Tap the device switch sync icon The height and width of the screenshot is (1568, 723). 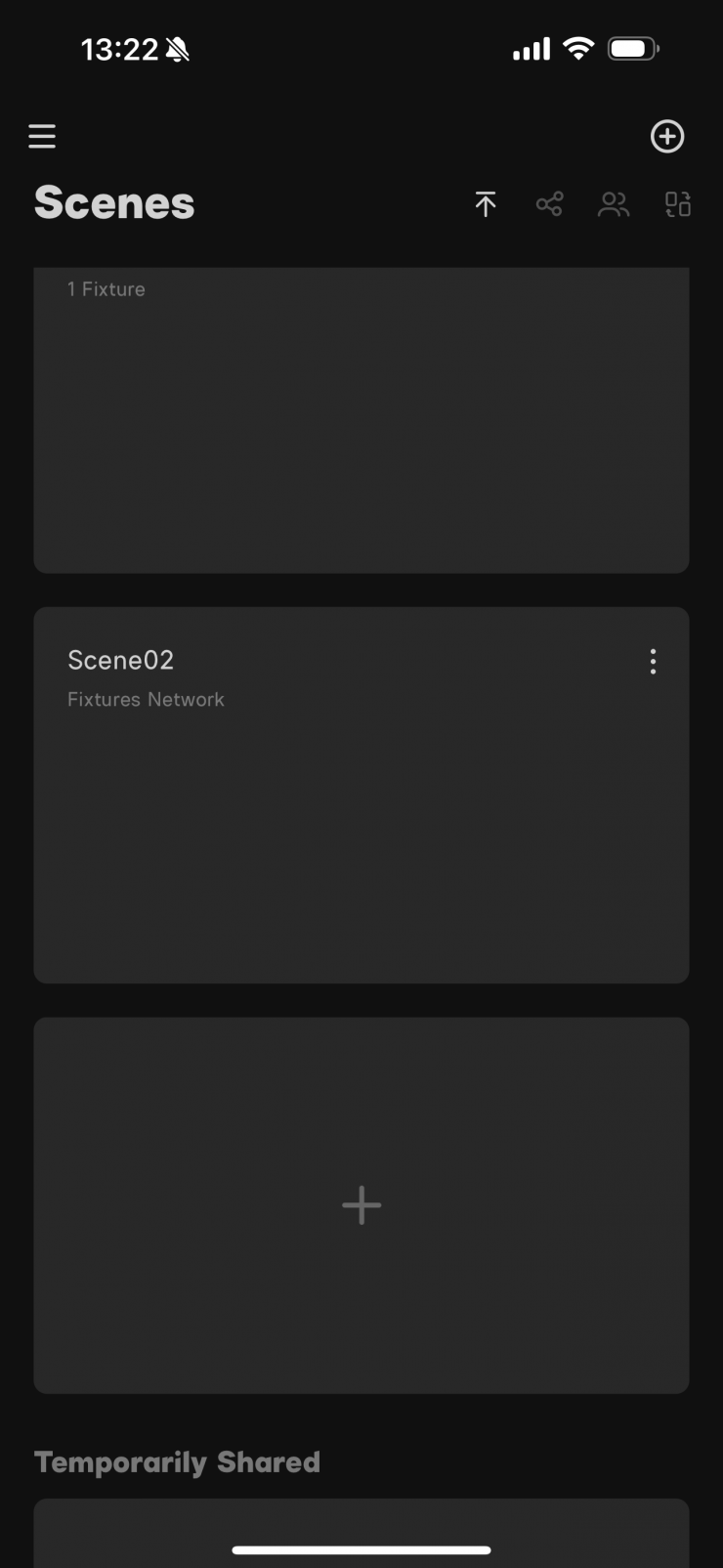[678, 203]
